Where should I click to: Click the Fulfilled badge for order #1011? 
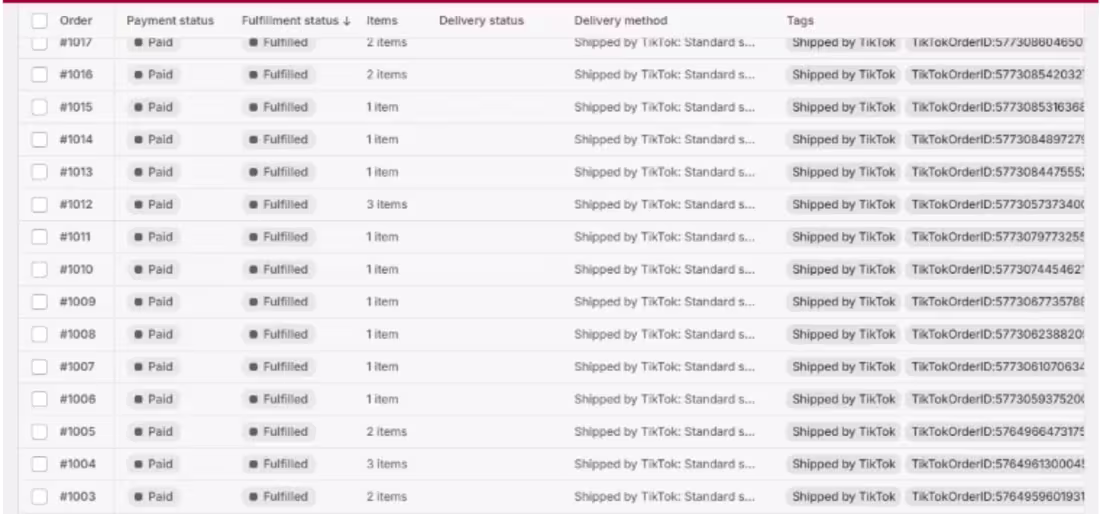click(x=279, y=237)
